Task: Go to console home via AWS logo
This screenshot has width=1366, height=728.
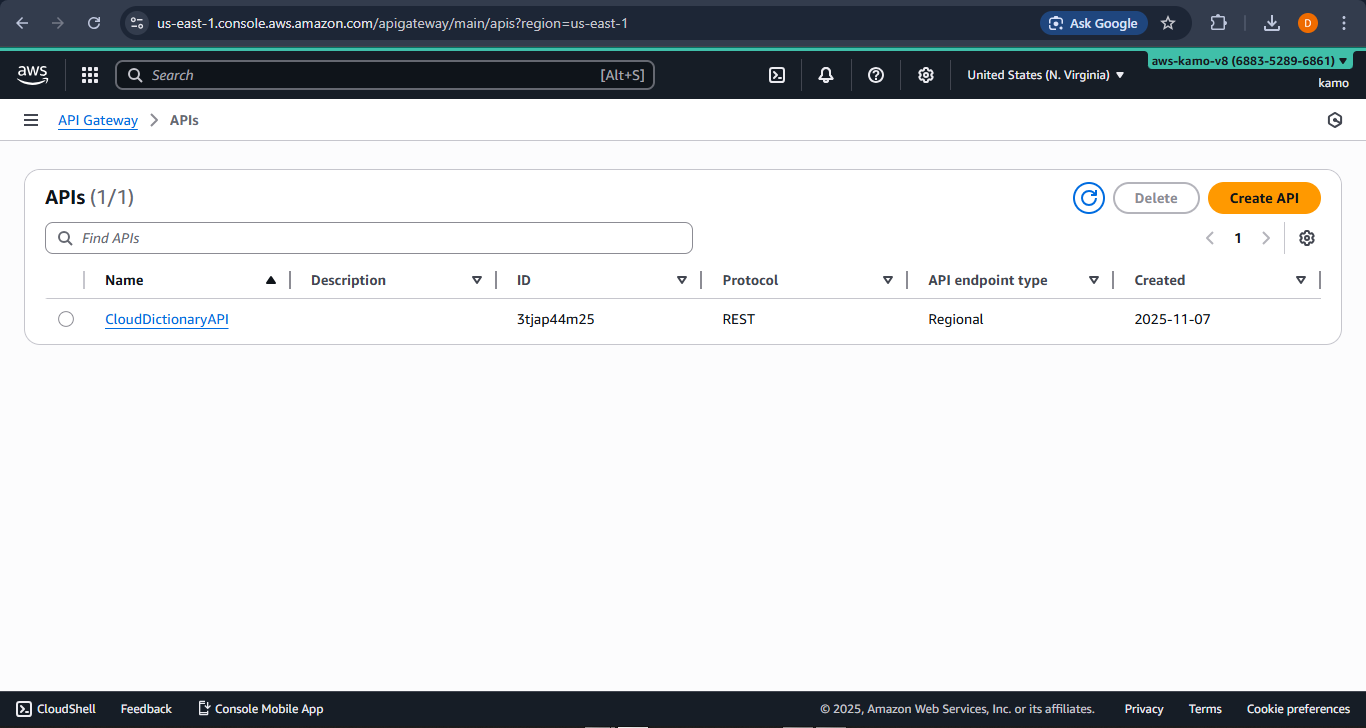Action: 32,74
